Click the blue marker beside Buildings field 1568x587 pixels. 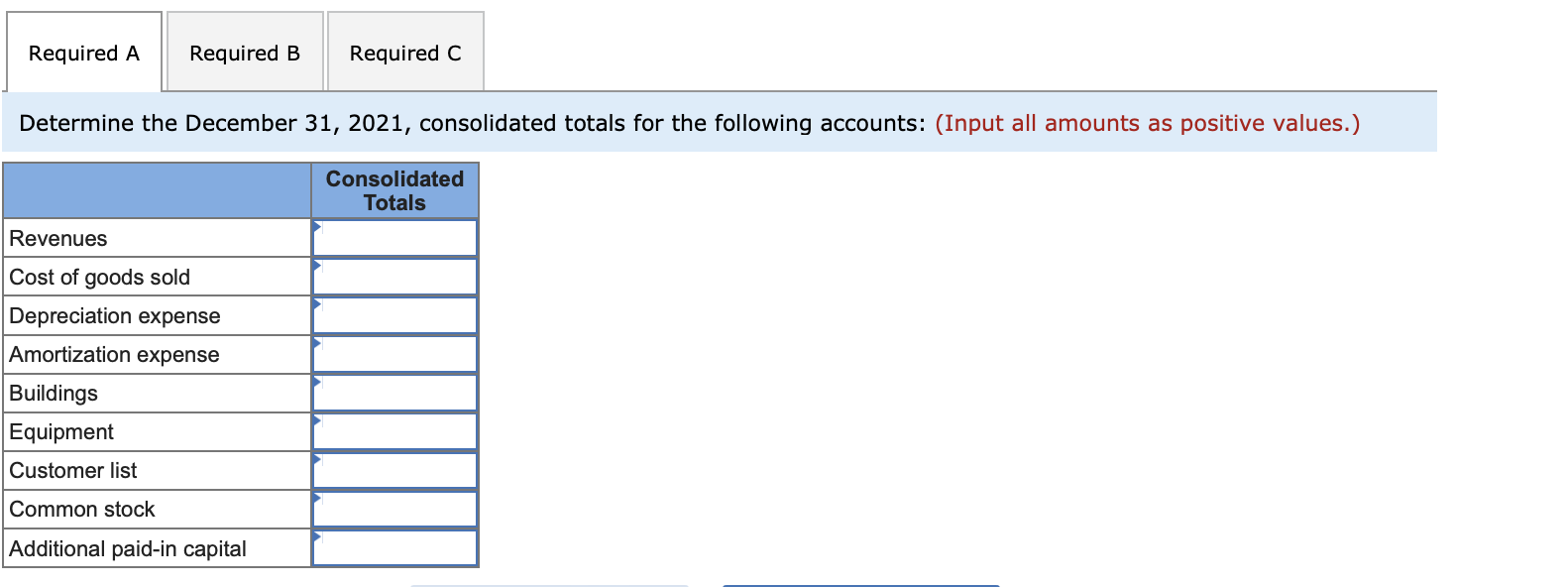[316, 381]
